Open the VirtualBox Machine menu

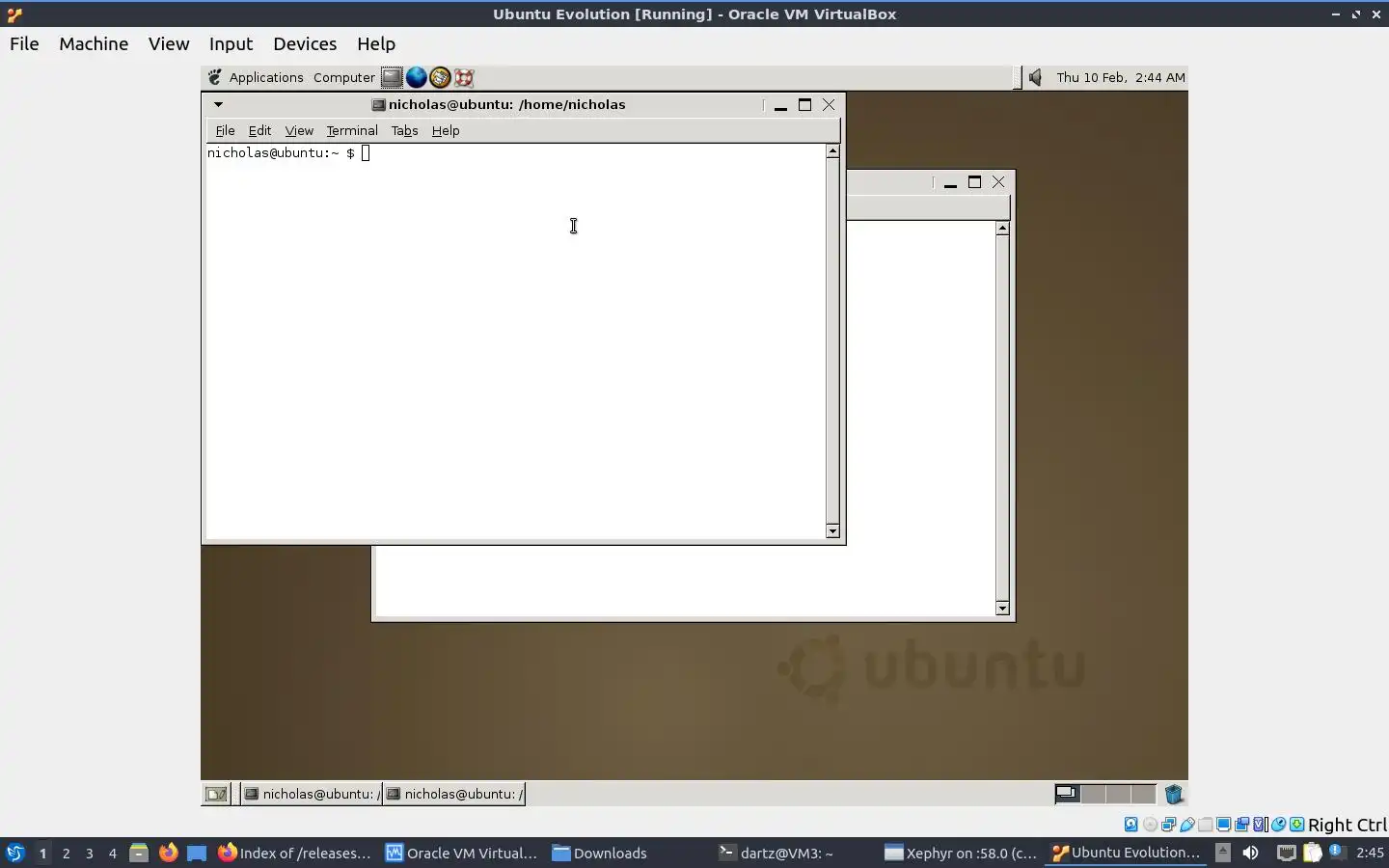pyautogui.click(x=94, y=43)
